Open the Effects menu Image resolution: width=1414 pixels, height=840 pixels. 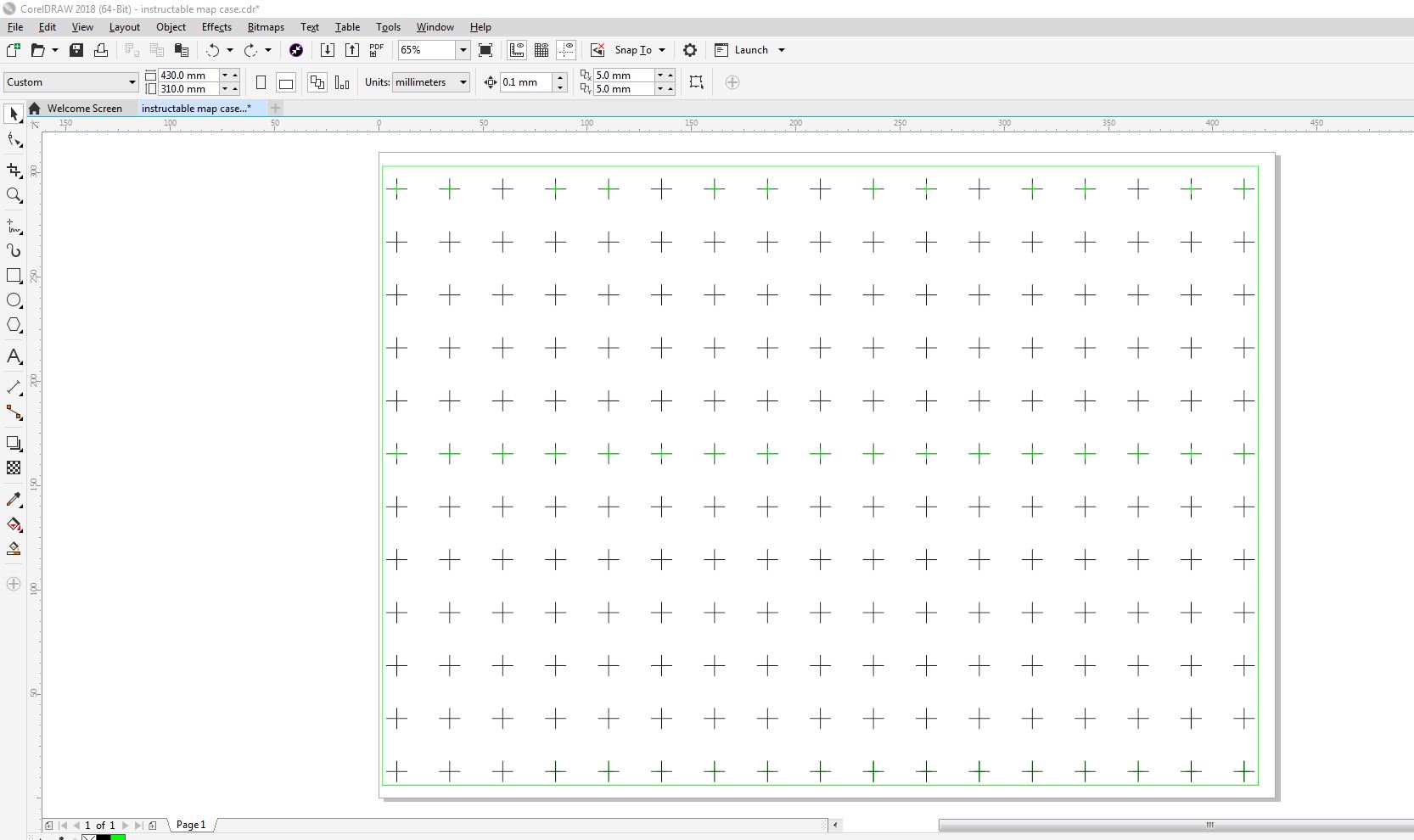click(x=216, y=27)
